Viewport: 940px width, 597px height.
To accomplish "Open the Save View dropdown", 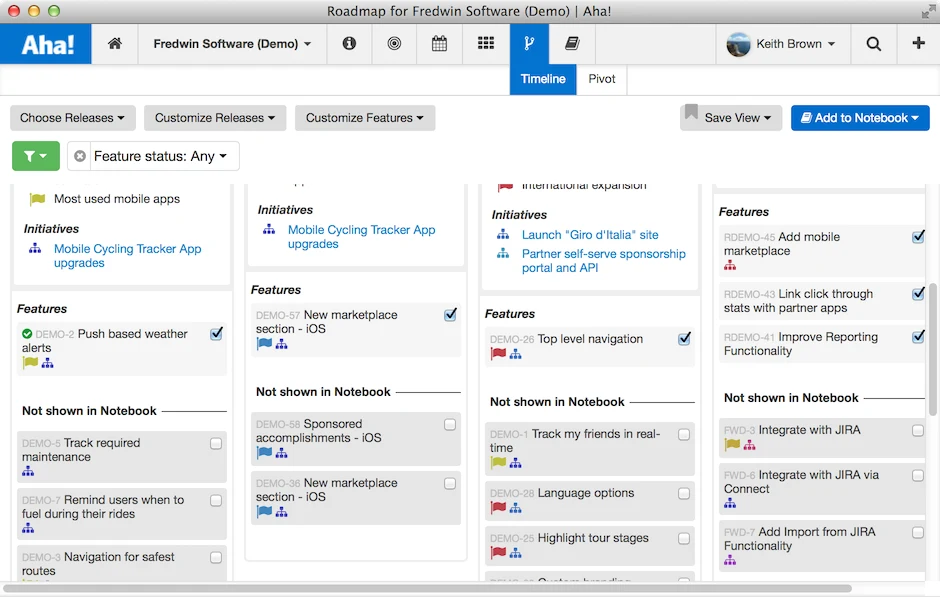I will point(731,118).
